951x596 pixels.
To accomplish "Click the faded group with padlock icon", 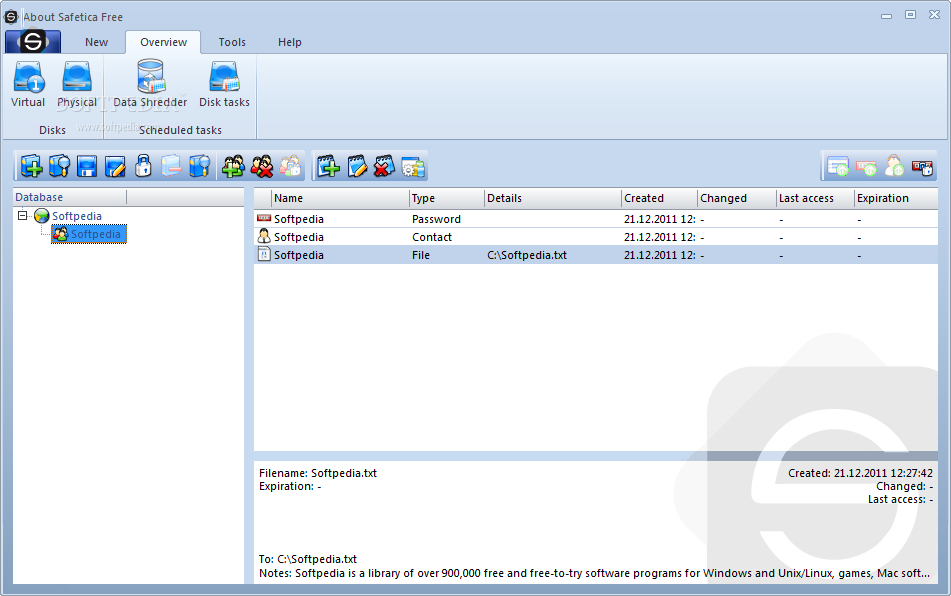I will coord(290,166).
